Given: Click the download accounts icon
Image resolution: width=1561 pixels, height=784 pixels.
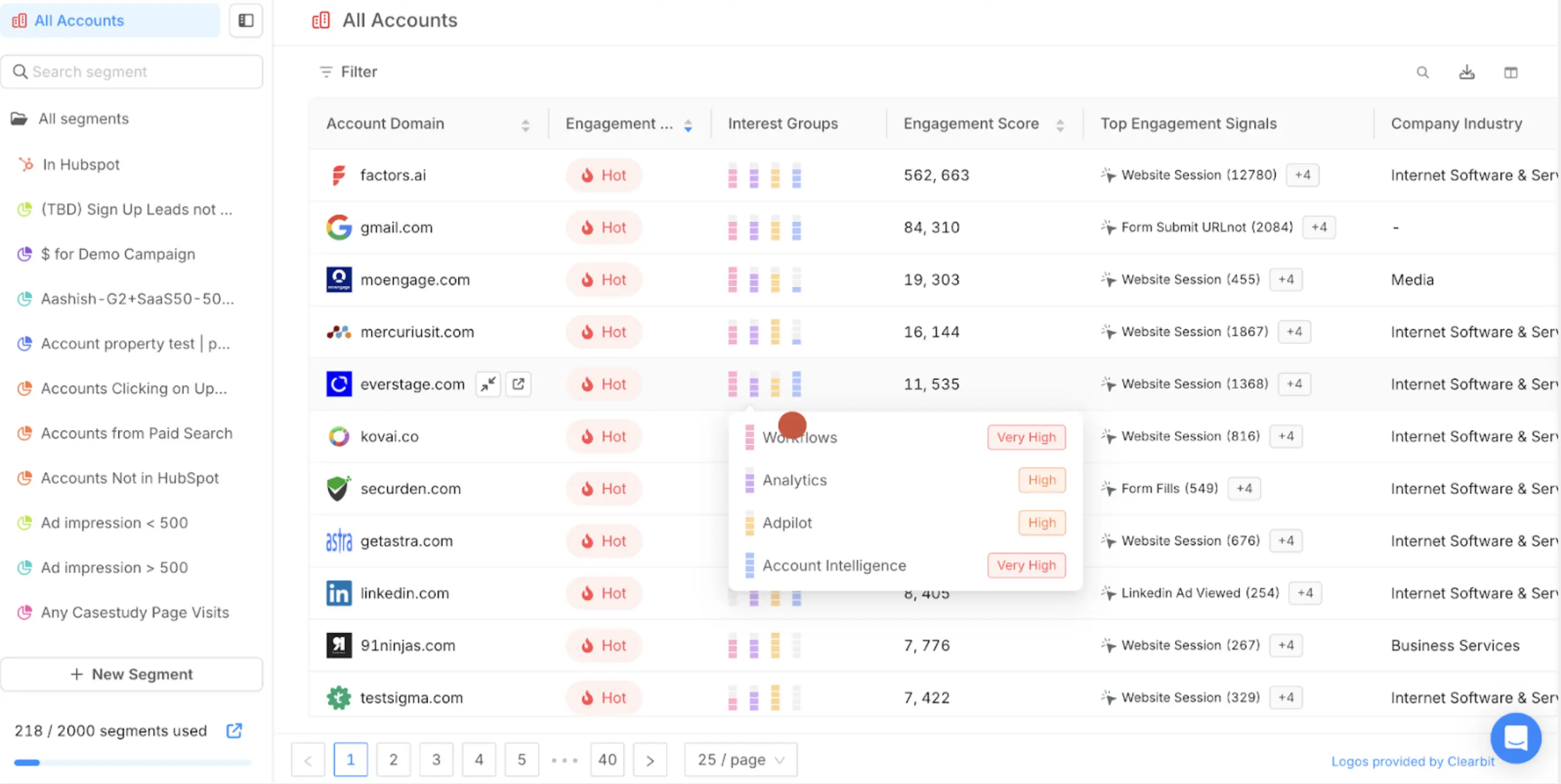Looking at the screenshot, I should pos(1466,73).
